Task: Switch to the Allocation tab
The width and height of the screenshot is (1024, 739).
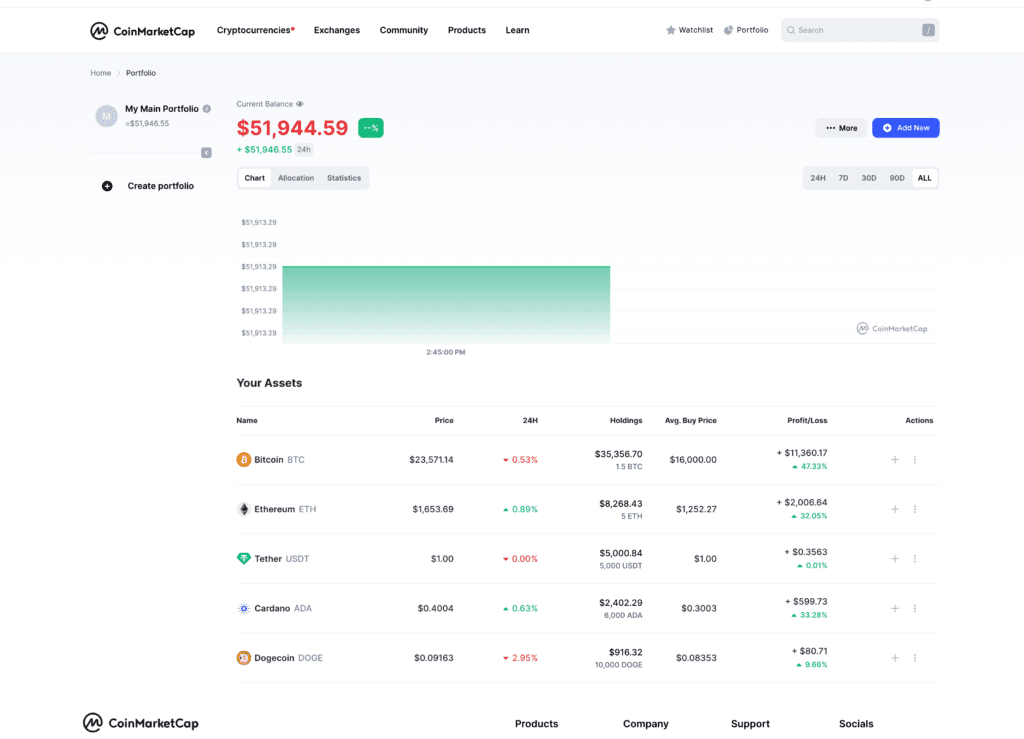Action: coord(296,178)
